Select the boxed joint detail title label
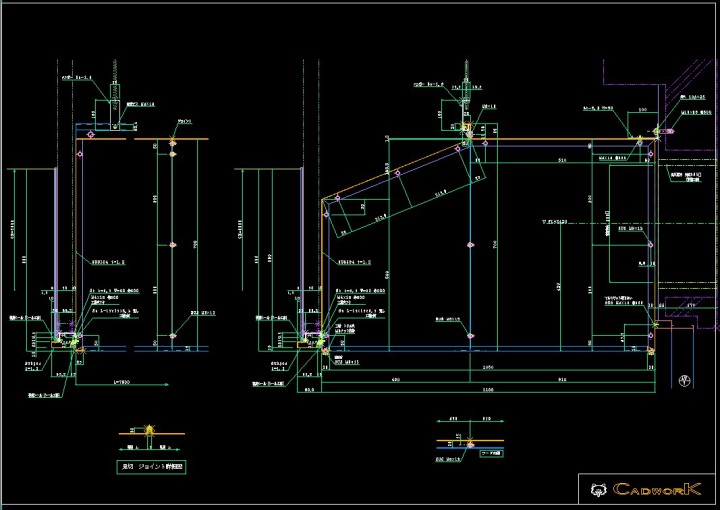Viewport: 720px width, 510px height. pyautogui.click(x=153, y=466)
